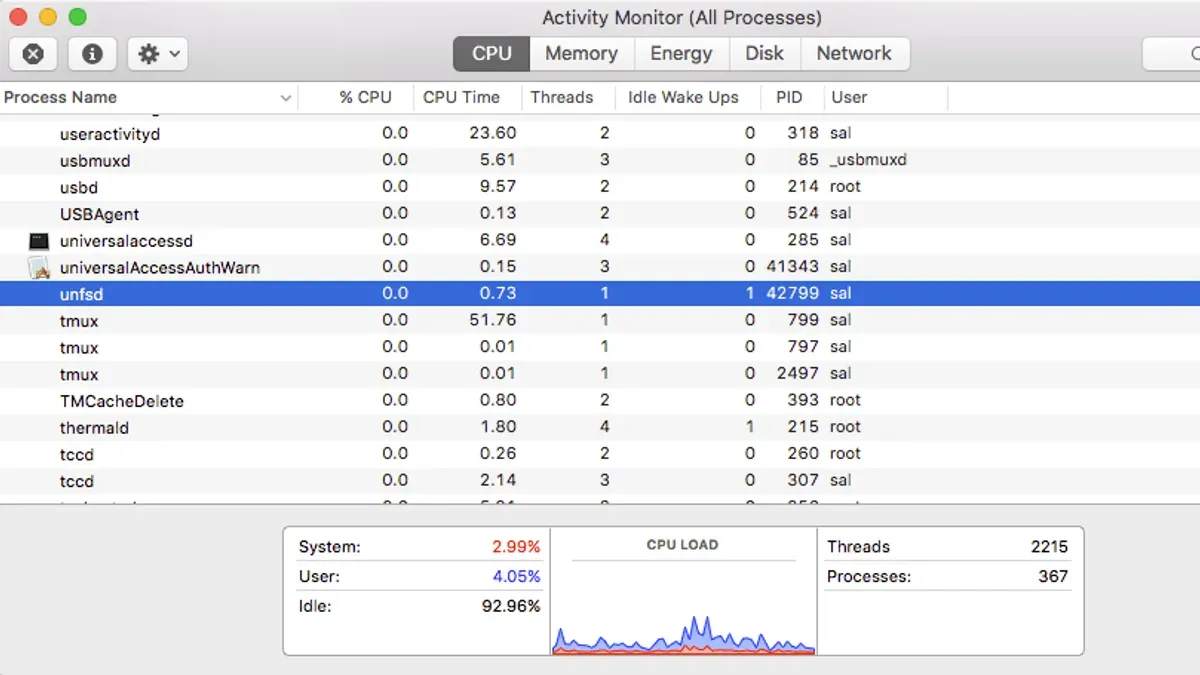The width and height of the screenshot is (1200, 675).
Task: Select the tmux row with PID 2497
Action: tap(600, 374)
